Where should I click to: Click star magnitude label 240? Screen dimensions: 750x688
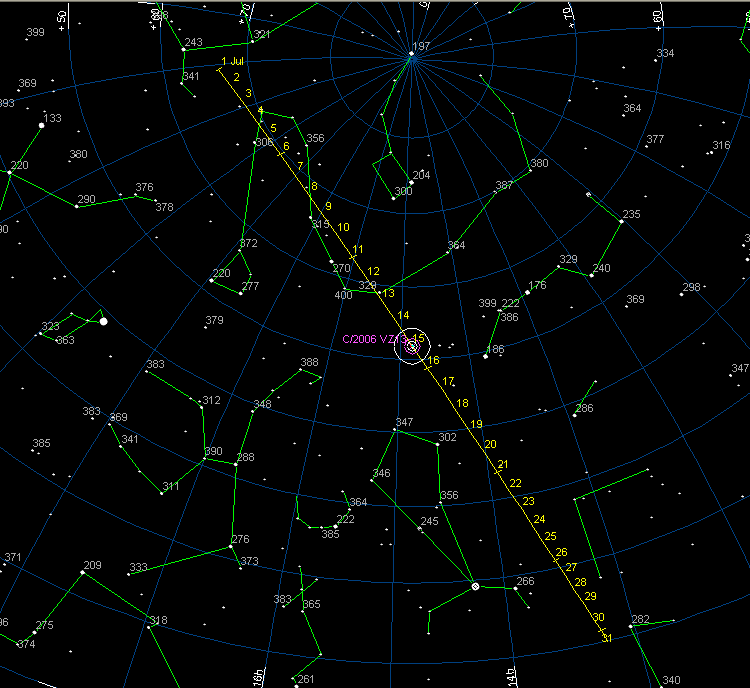[601, 268]
